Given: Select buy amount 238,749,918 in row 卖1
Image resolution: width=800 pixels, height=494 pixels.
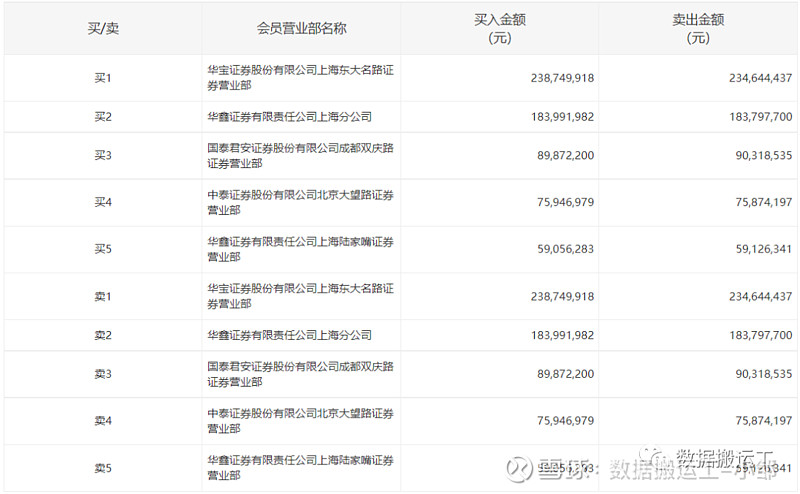Looking at the screenshot, I should [x=562, y=297].
